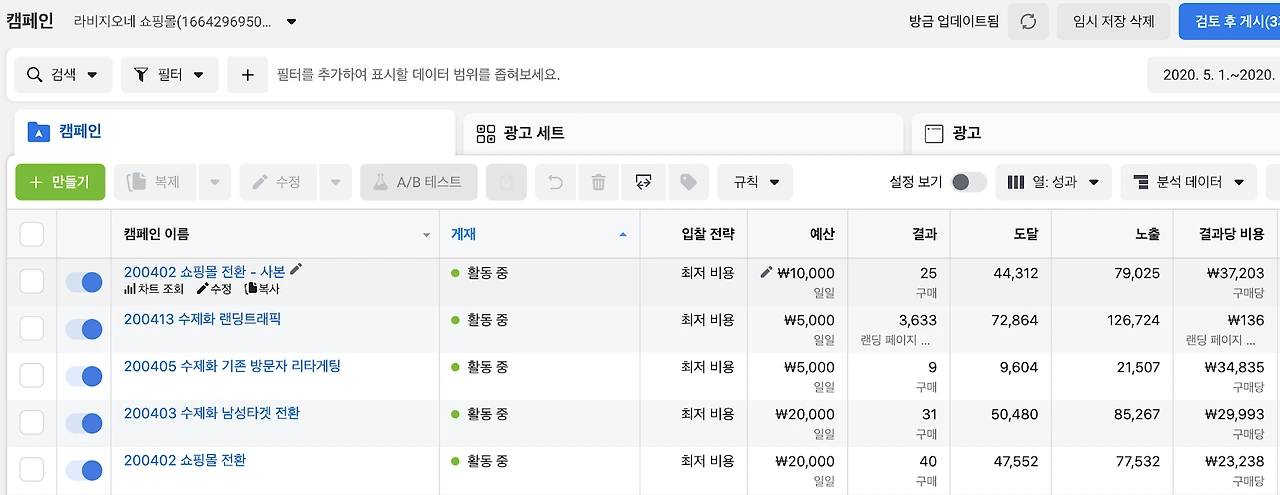The height and width of the screenshot is (495, 1280).
Task: Click the date range 2020. 5. 1. selector
Action: (x=1213, y=75)
